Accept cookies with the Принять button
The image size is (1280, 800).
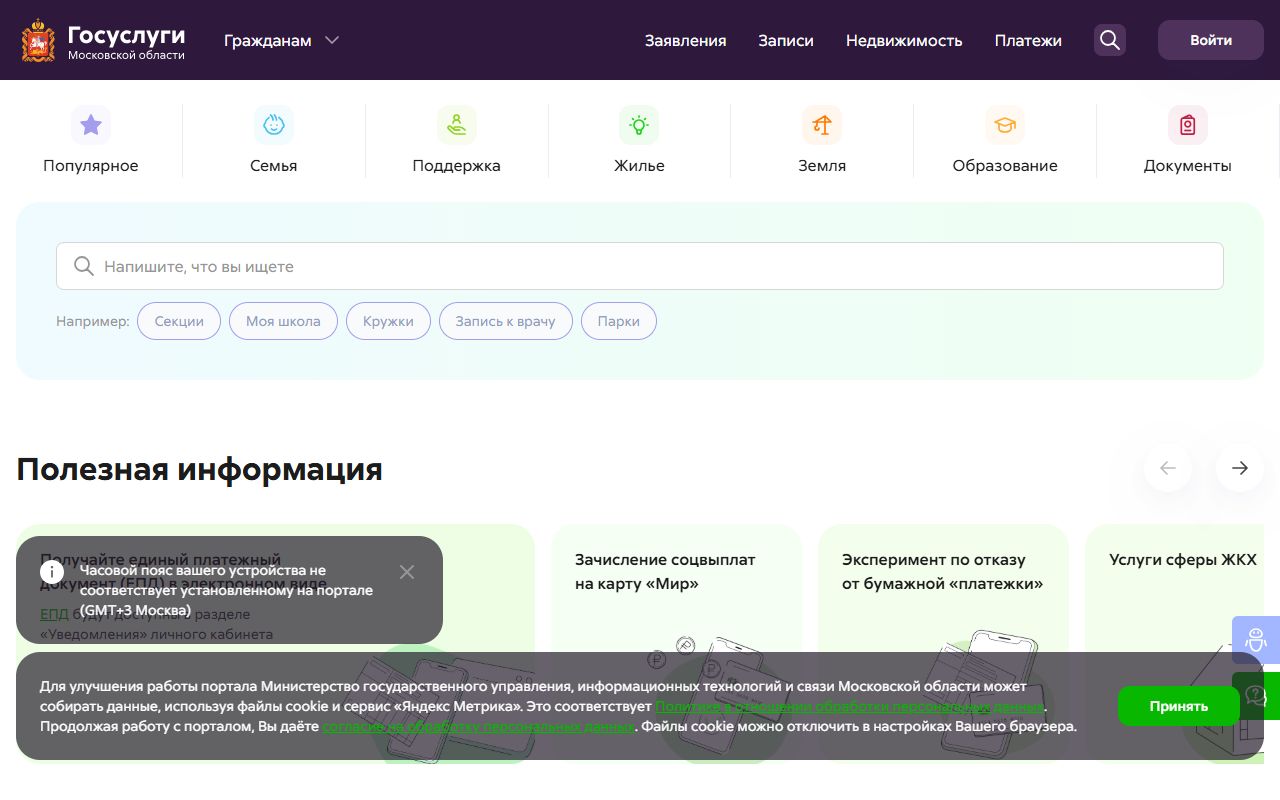[1179, 706]
